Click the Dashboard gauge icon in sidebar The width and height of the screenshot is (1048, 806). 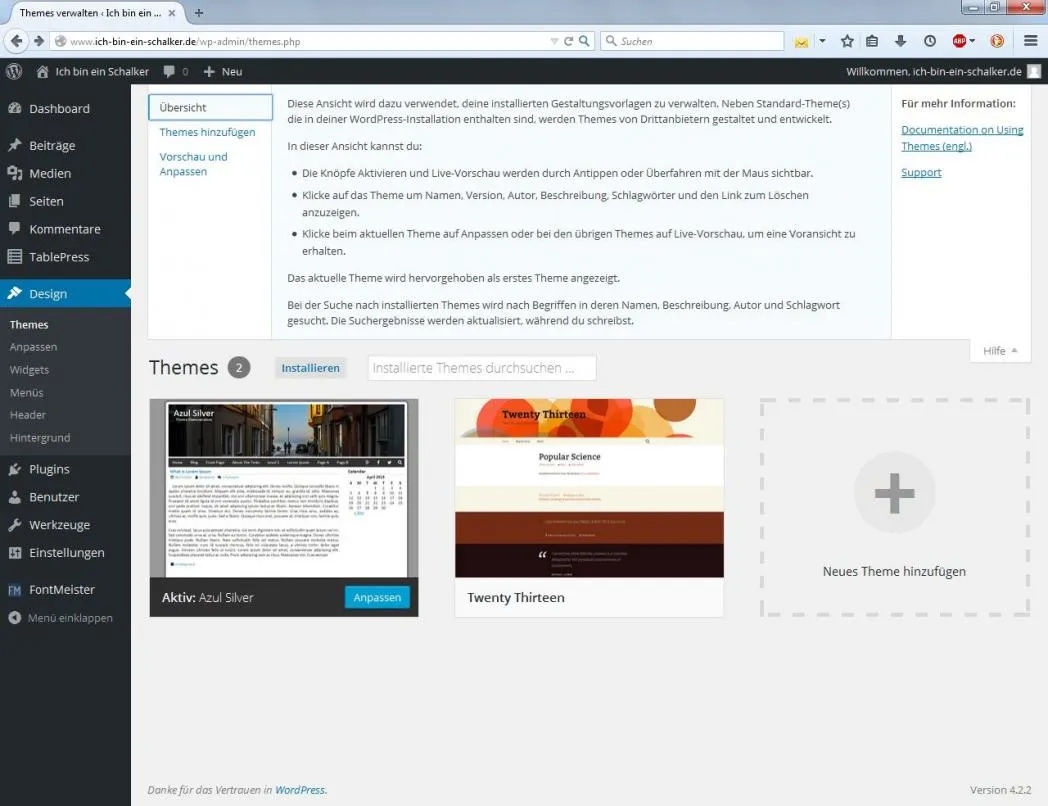click(15, 108)
